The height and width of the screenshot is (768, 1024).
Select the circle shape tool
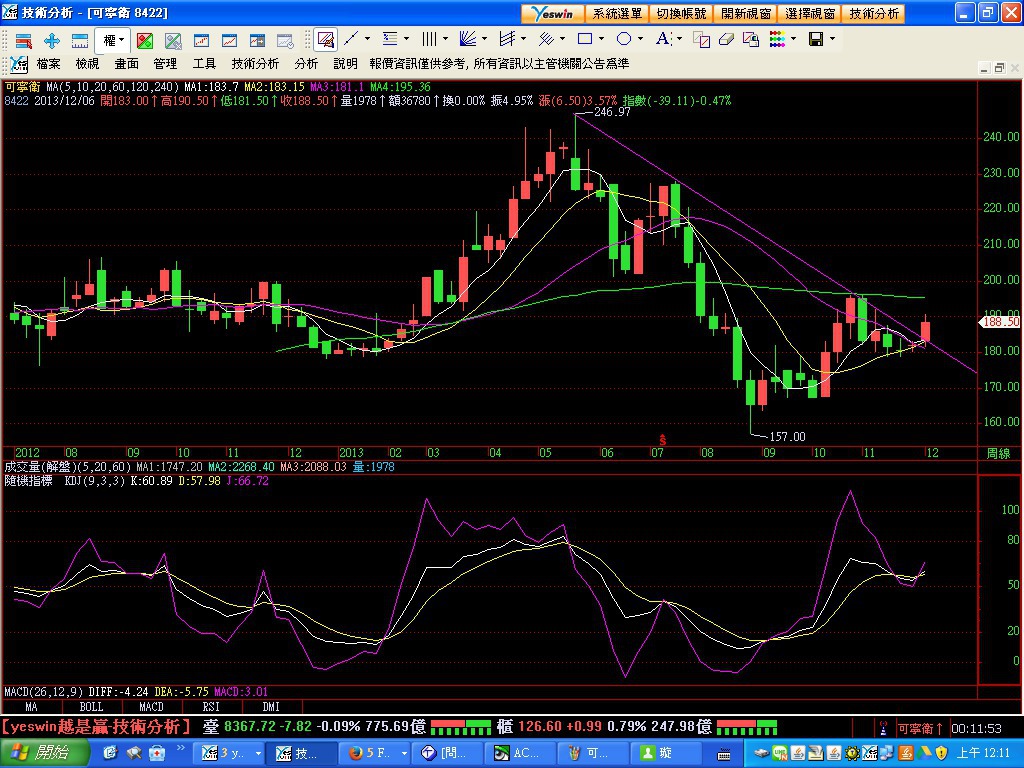(x=624, y=39)
